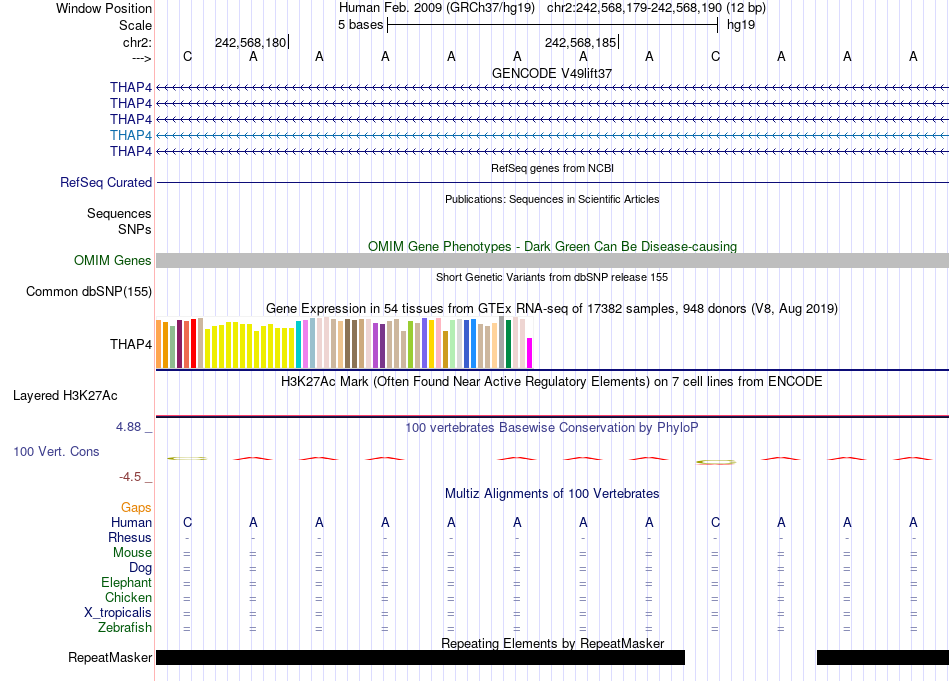Click the shorter black RepeatMasker block
Screen dimensions: 950x681
pyautogui.click(x=883, y=657)
